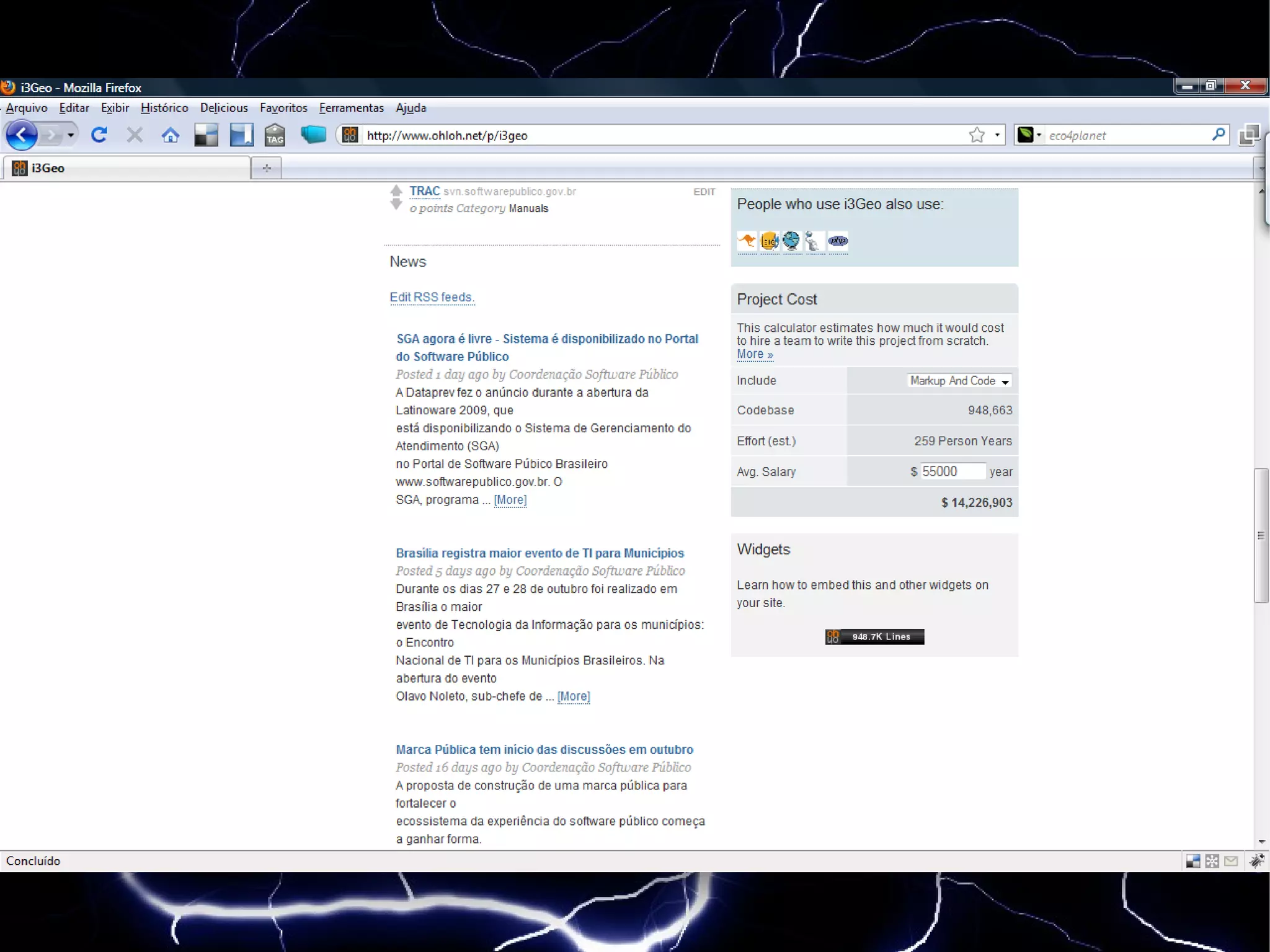Click the globe project icon
This screenshot has width=1270, height=952.
791,241
